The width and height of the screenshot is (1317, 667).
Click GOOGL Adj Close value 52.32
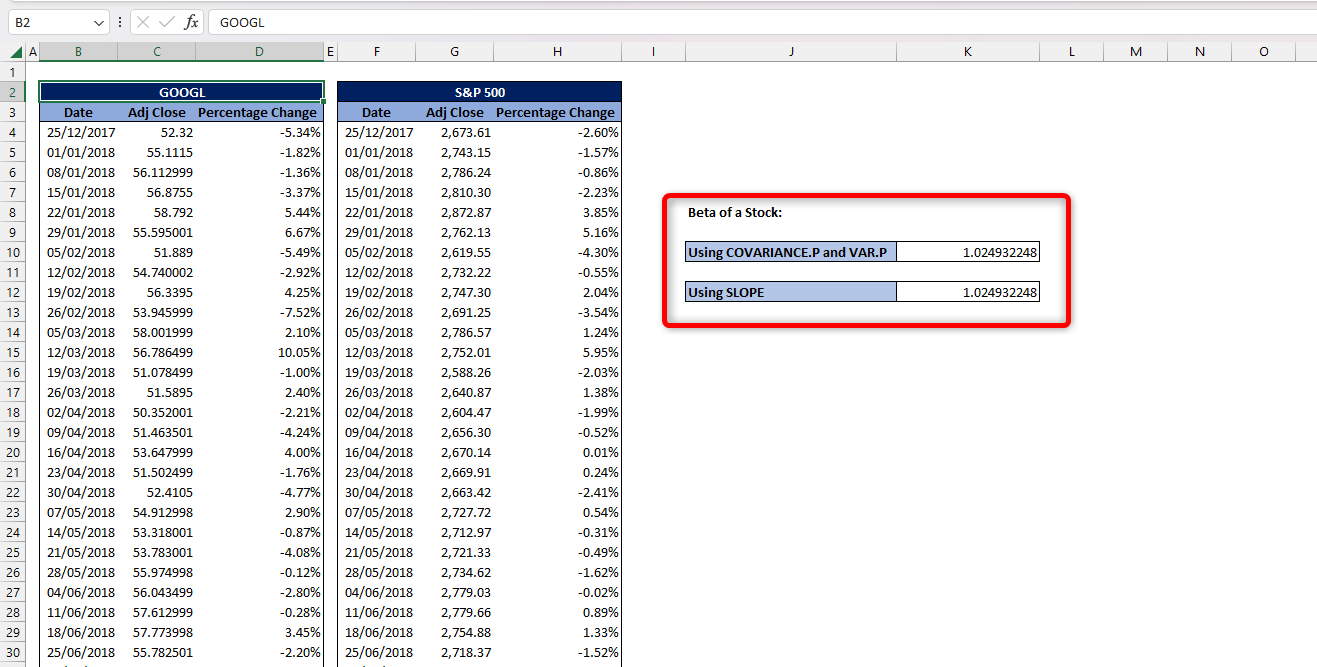156,132
